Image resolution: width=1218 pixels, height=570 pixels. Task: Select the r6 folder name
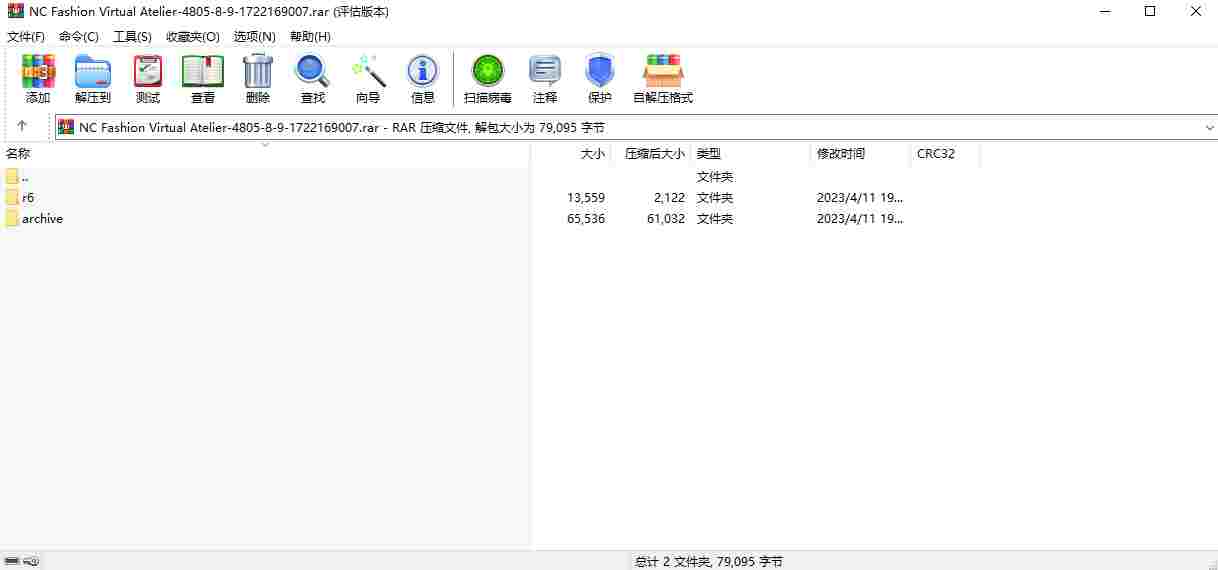tap(28, 197)
